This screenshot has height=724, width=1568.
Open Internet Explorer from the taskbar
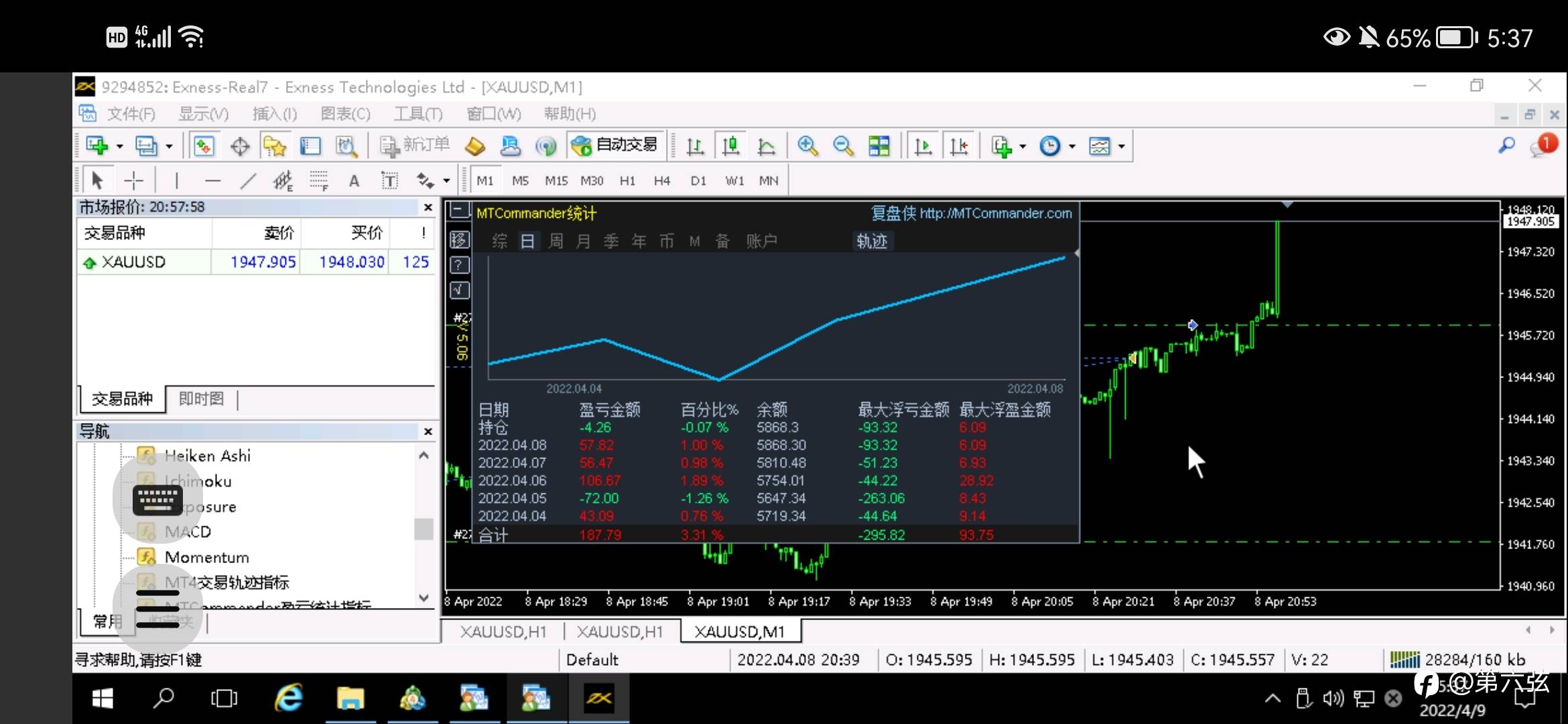pyautogui.click(x=289, y=699)
